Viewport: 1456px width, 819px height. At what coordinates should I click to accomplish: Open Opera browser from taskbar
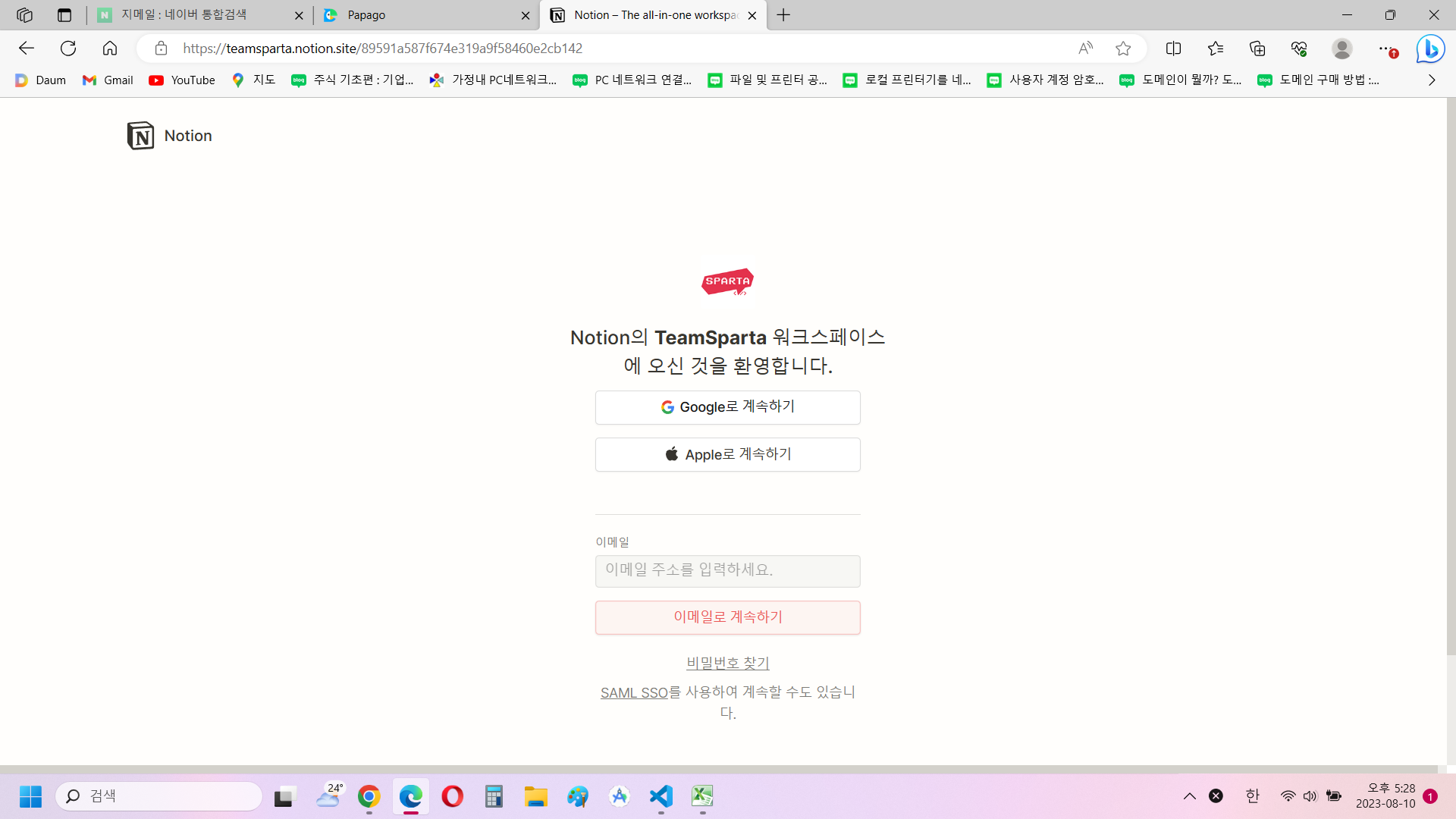tap(453, 796)
